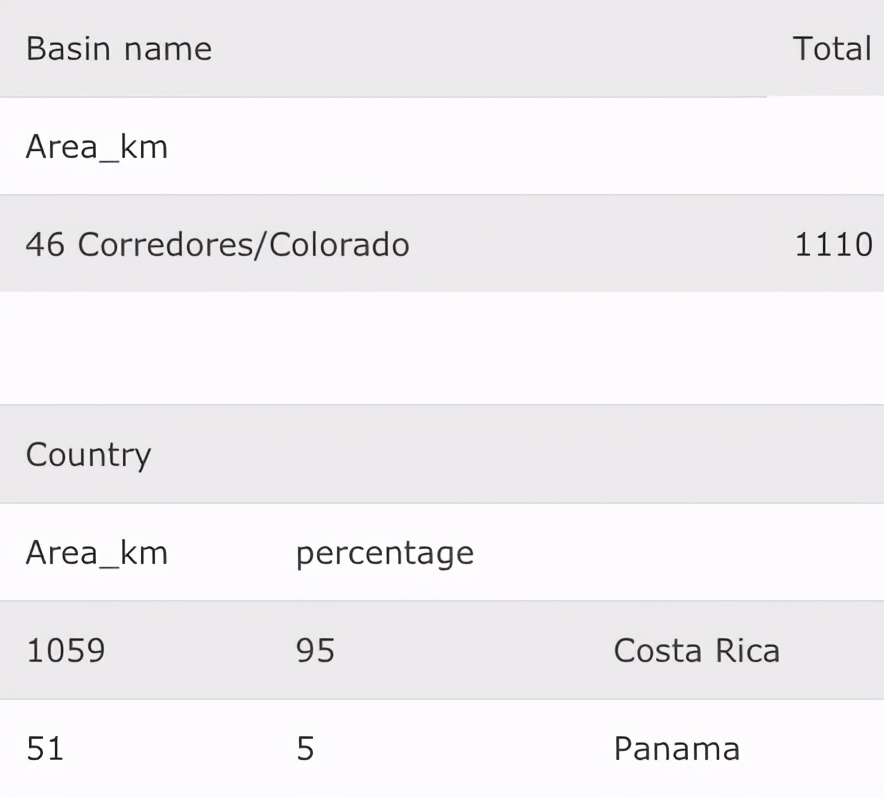The image size is (884, 798).
Task: Select the percentage value 5 for Panama
Action: 305,749
